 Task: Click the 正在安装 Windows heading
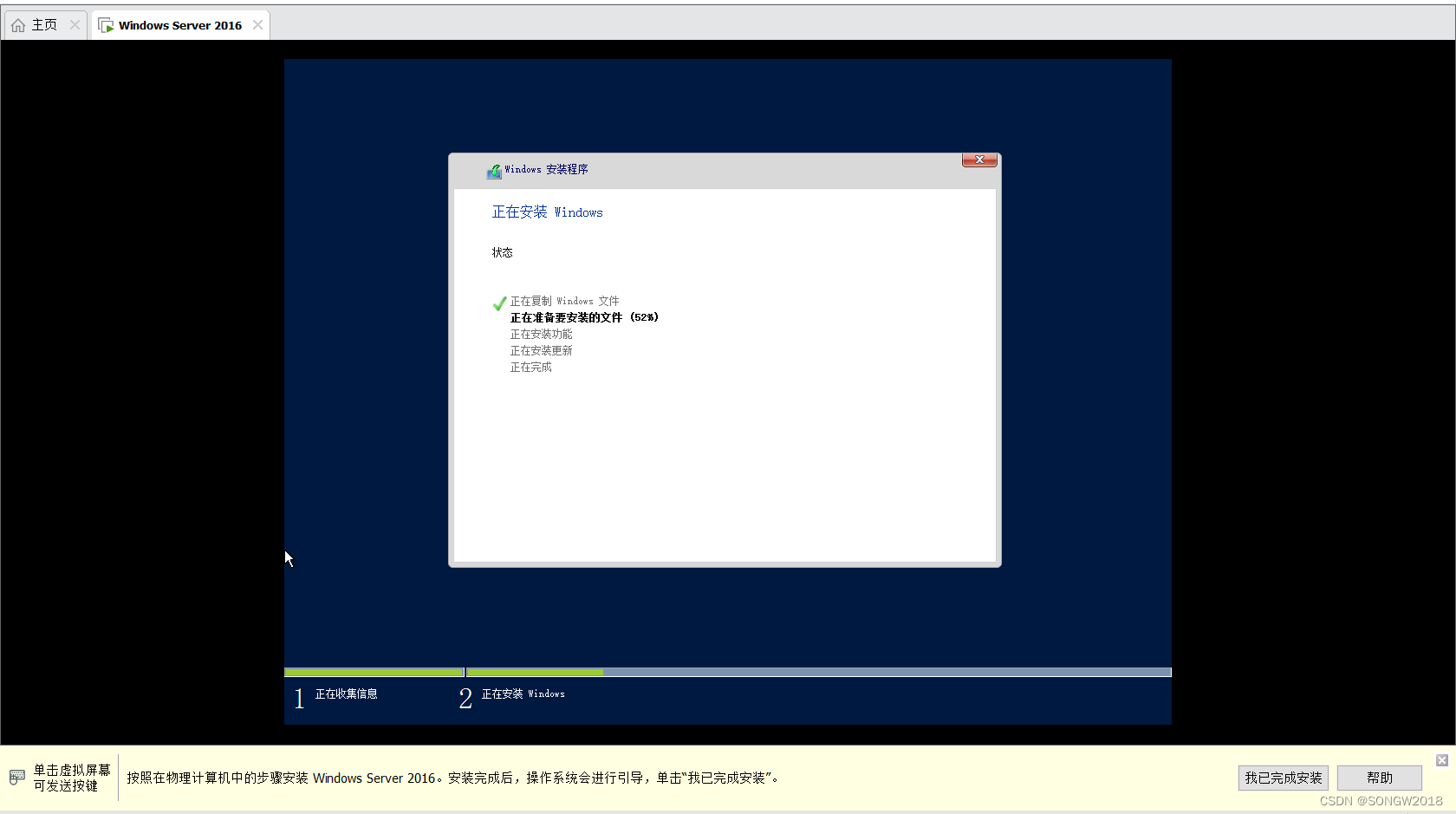[547, 212]
